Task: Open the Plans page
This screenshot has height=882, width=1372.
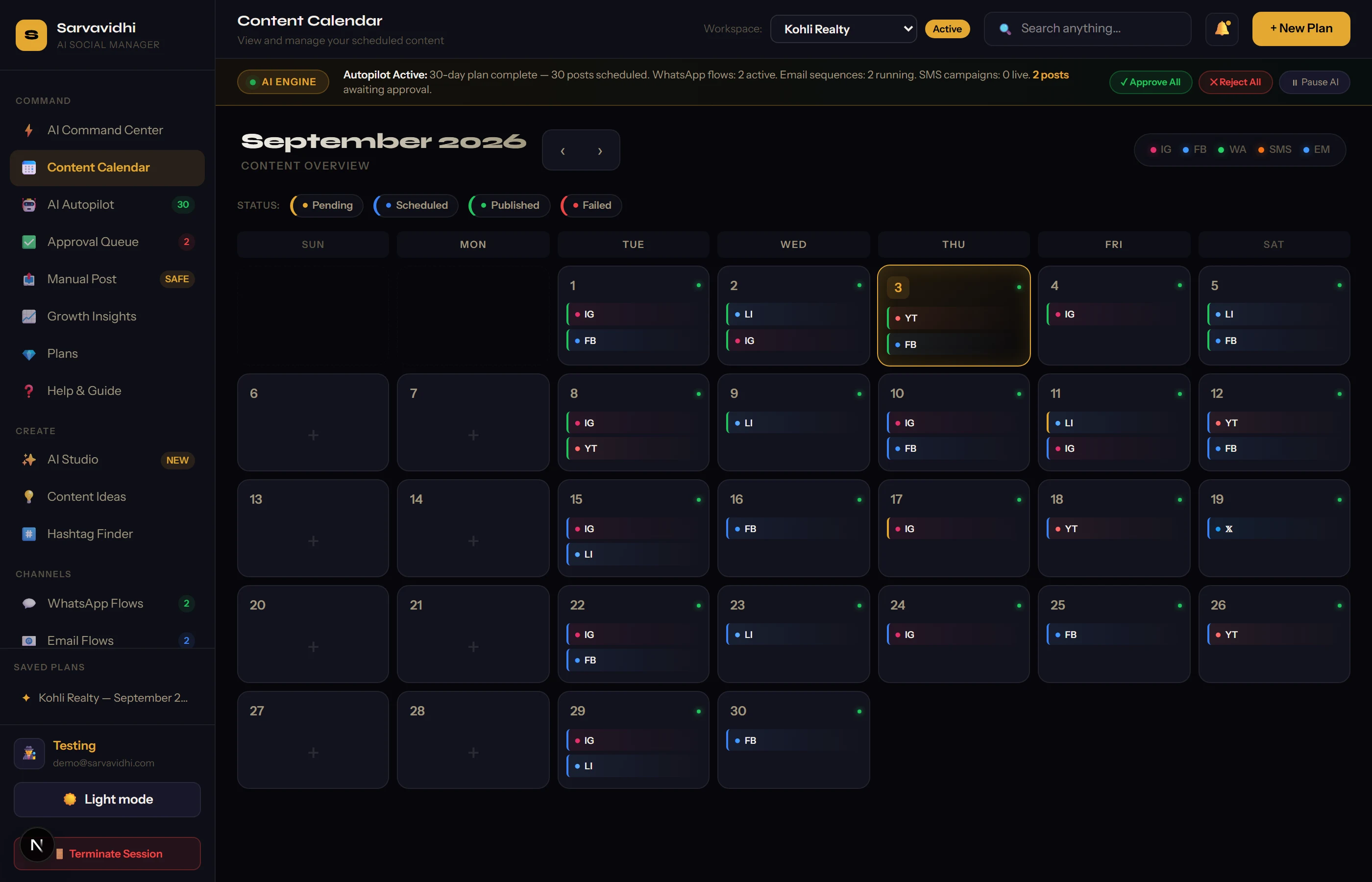Action: tap(107, 354)
